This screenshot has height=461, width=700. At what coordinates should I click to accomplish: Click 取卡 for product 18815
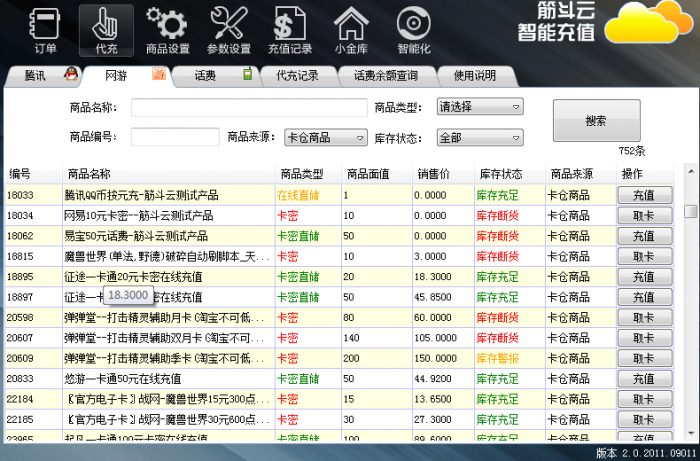point(645,257)
